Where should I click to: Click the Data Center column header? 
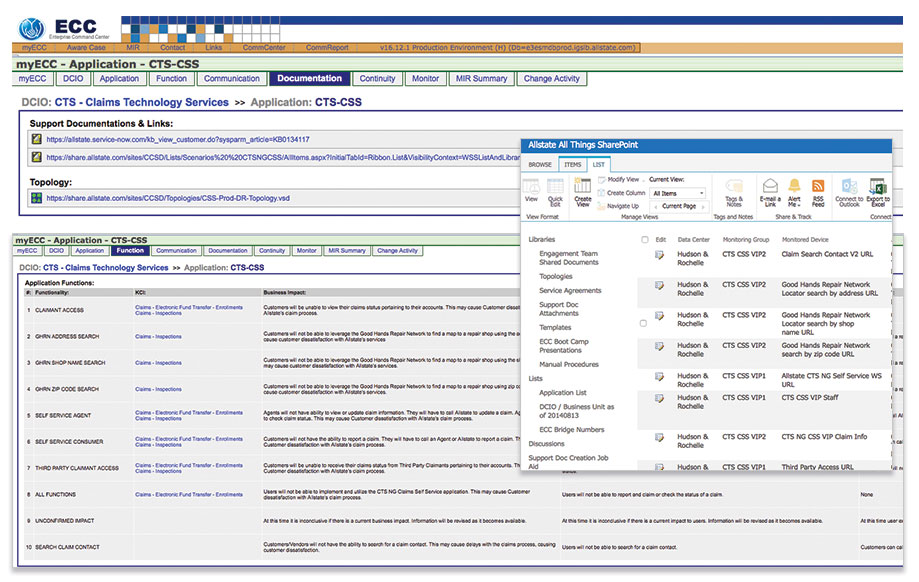pos(693,240)
